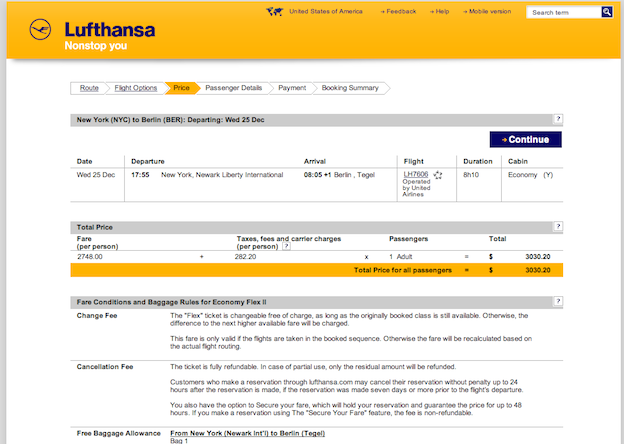Click New York, Newark Liberty International text
Image resolution: width=624 pixels, height=444 pixels.
(x=222, y=175)
